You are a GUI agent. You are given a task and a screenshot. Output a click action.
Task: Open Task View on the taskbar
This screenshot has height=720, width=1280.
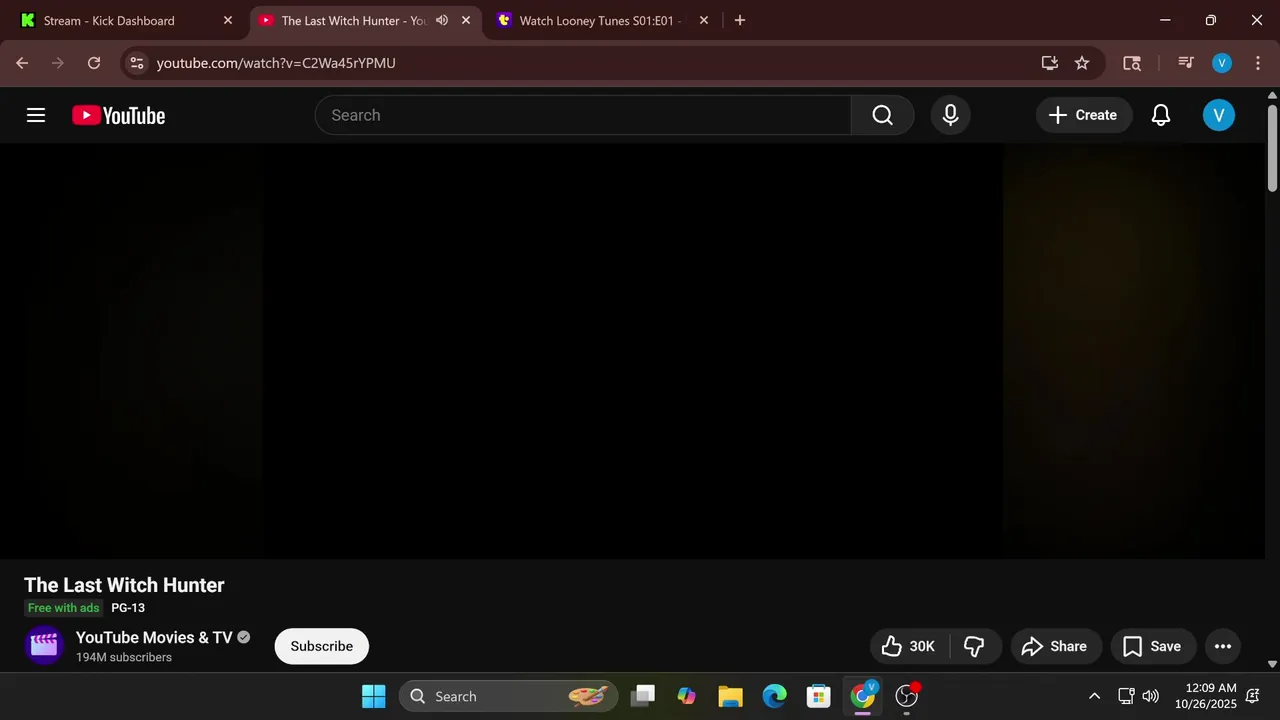click(643, 696)
